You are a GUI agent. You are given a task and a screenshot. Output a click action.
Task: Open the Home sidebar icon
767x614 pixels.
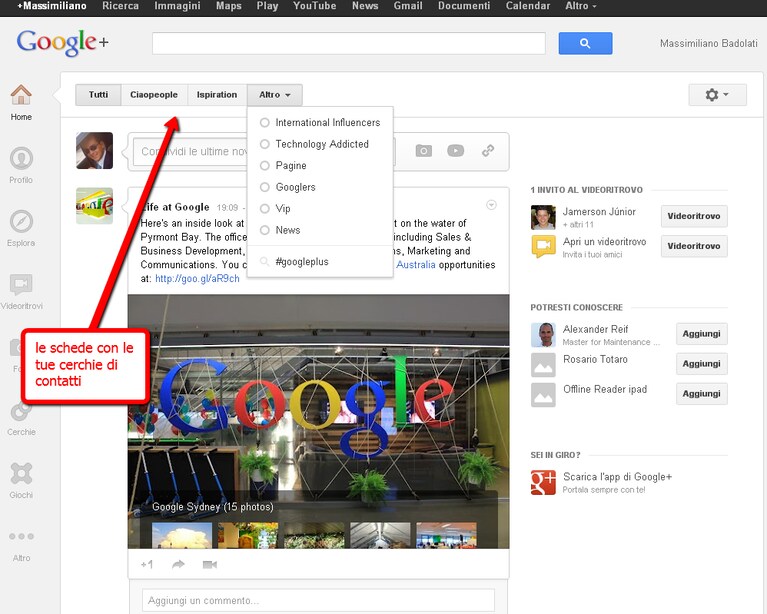coord(21,95)
